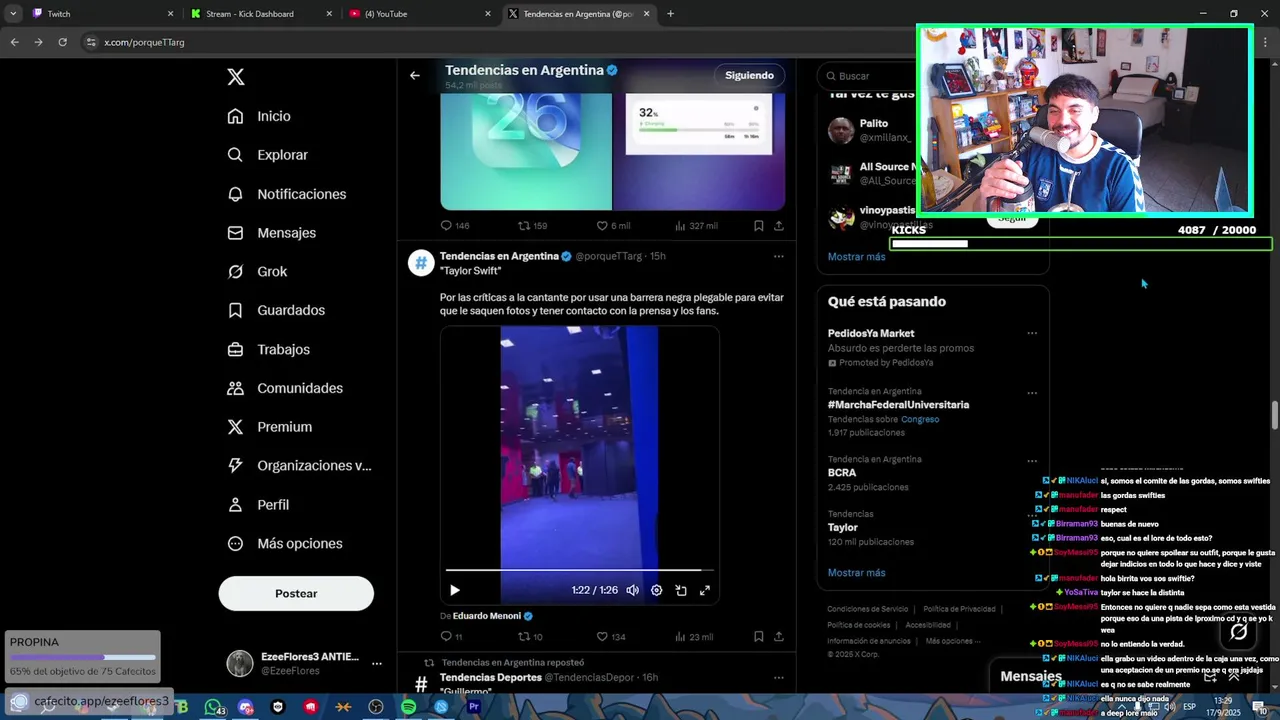Like the post with 6 mil likes

coord(602,226)
